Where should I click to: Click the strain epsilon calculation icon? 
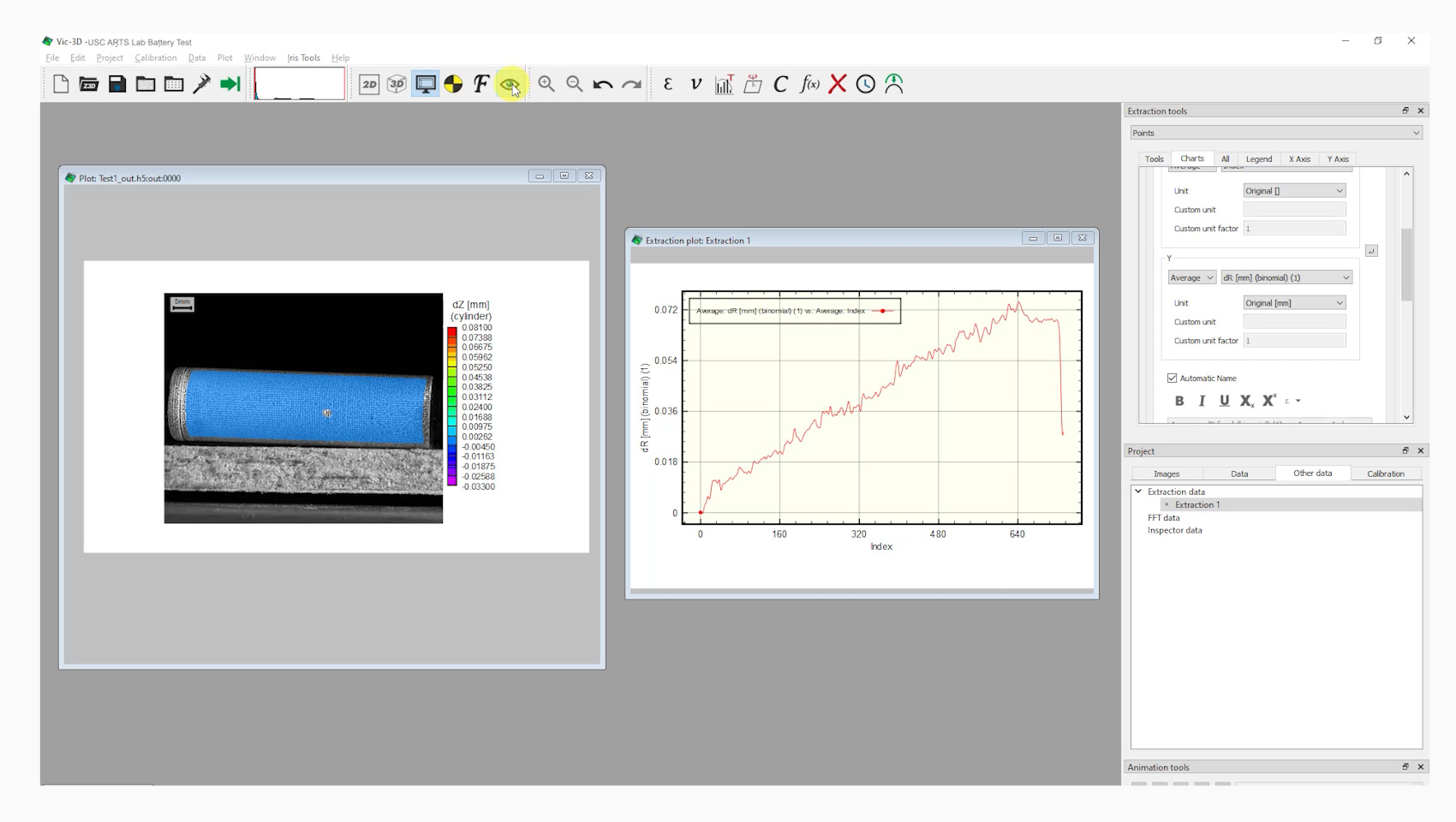click(x=668, y=84)
